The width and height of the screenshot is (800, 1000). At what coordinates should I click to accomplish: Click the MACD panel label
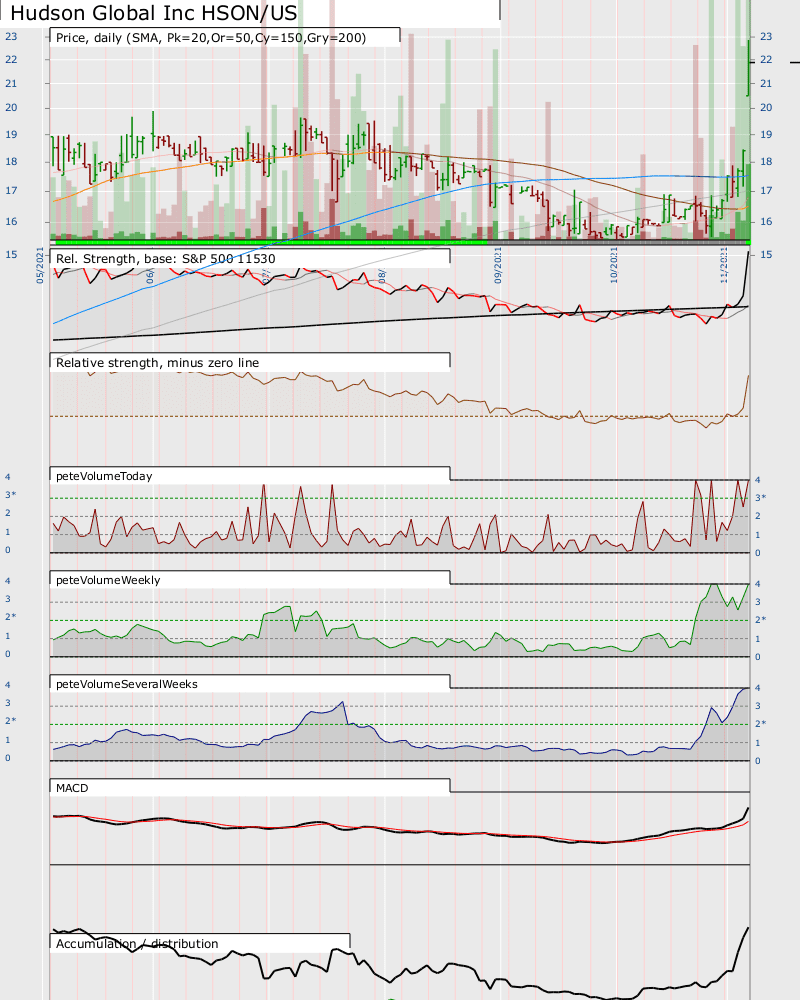coord(72,788)
